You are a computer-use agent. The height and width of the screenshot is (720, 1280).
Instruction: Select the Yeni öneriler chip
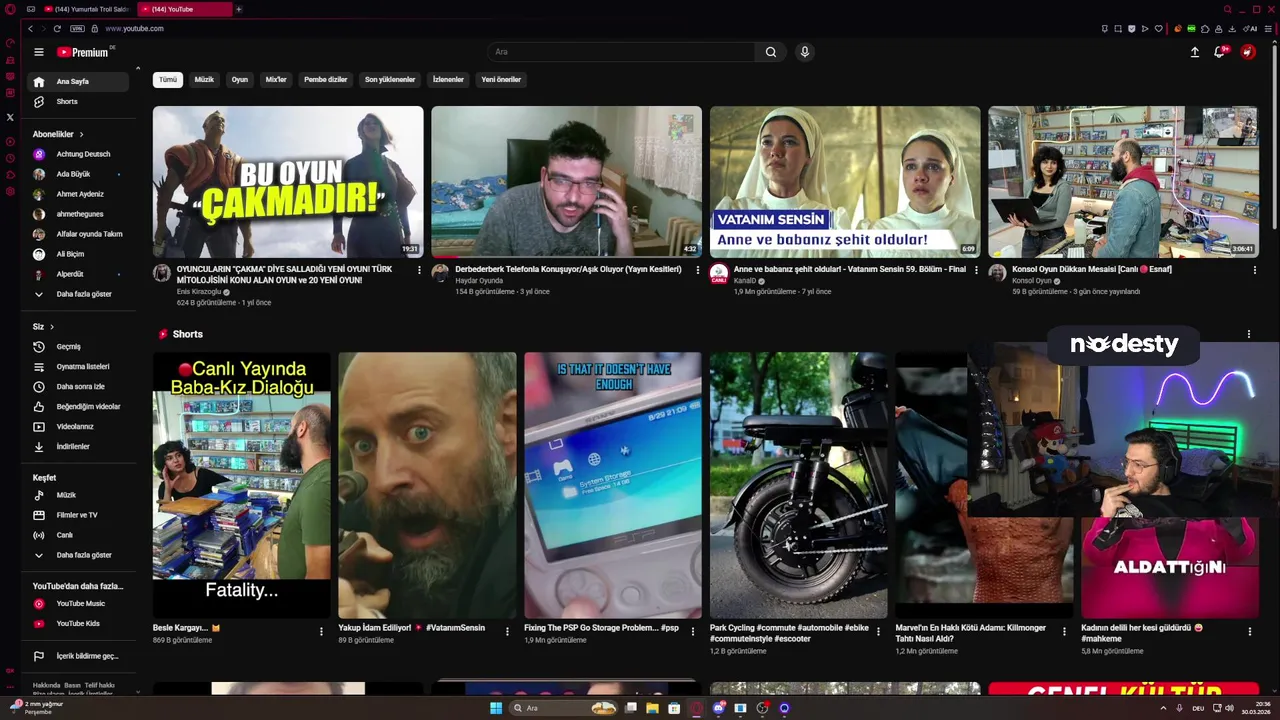[501, 79]
